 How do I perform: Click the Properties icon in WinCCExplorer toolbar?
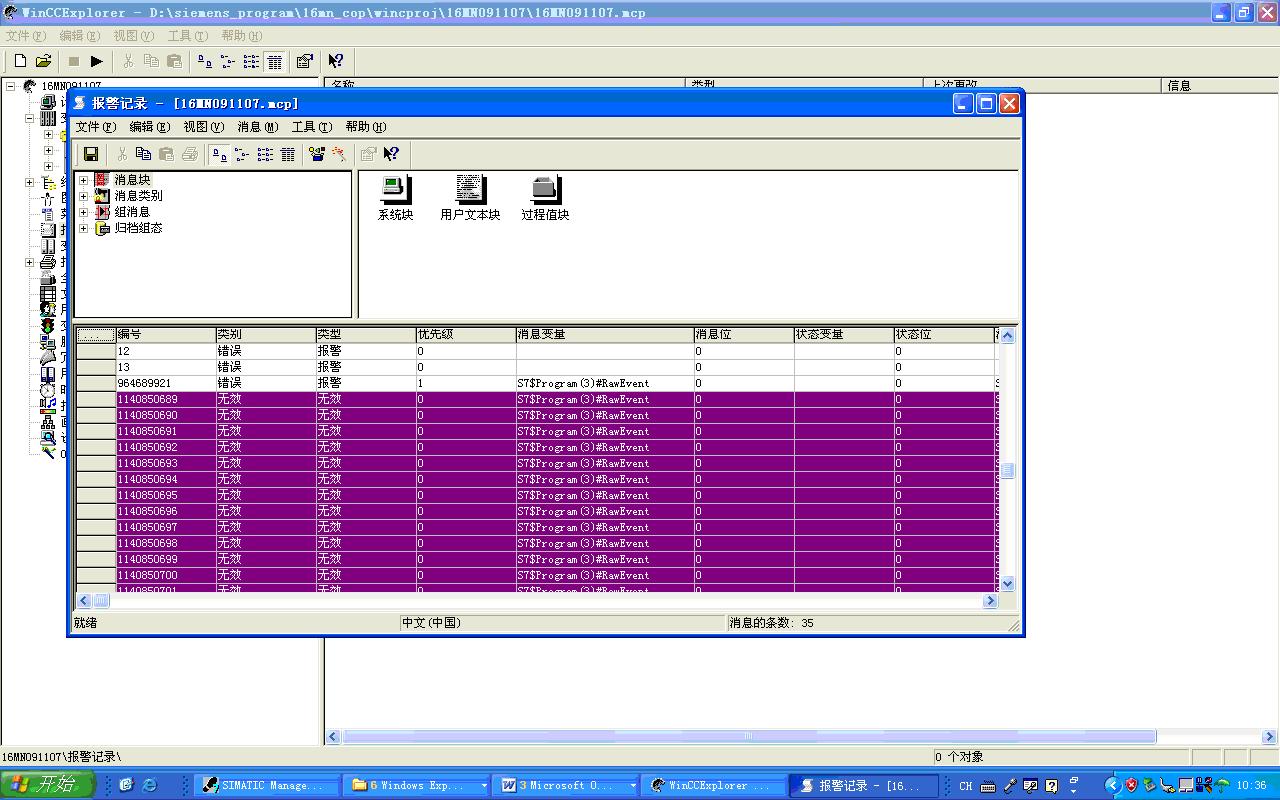click(305, 61)
